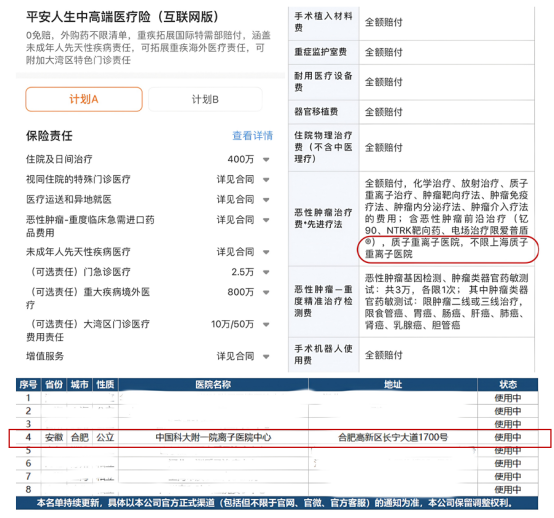Click 全额赔付 beside 手术机器人使用费
554x518 pixels.
[x=384, y=355]
